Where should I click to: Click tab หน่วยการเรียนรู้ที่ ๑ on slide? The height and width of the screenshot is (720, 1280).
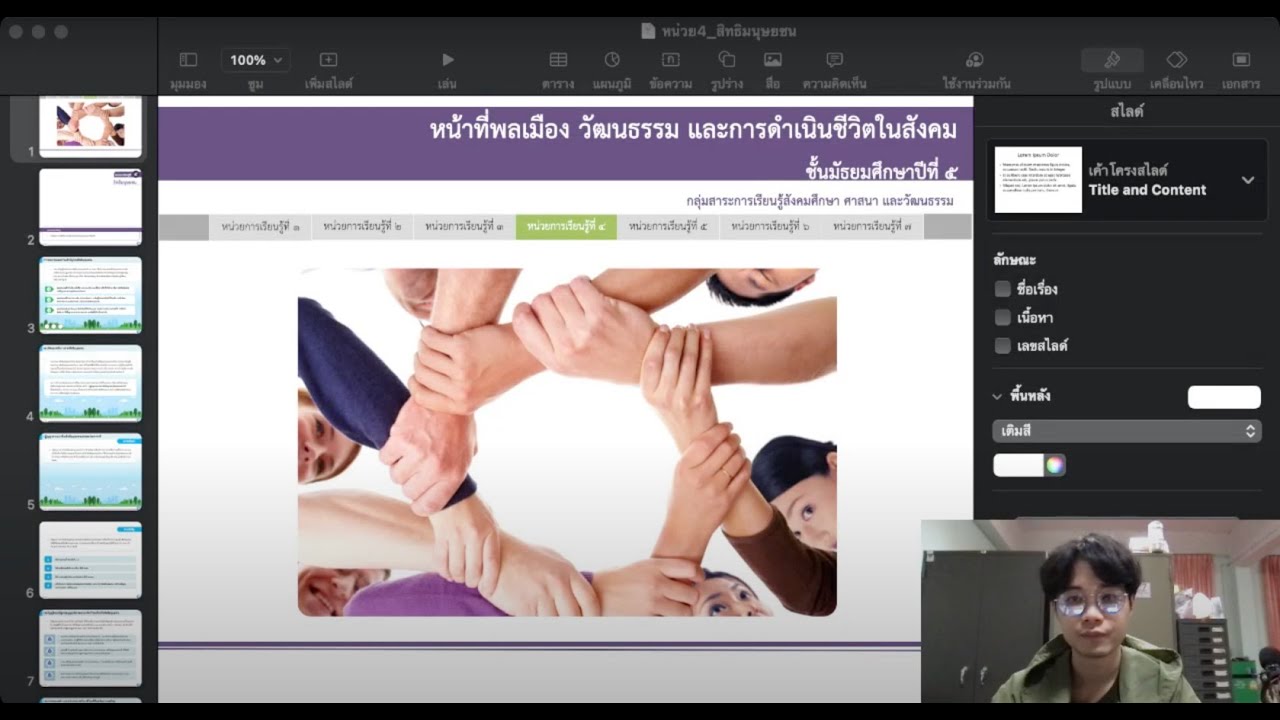coord(260,227)
